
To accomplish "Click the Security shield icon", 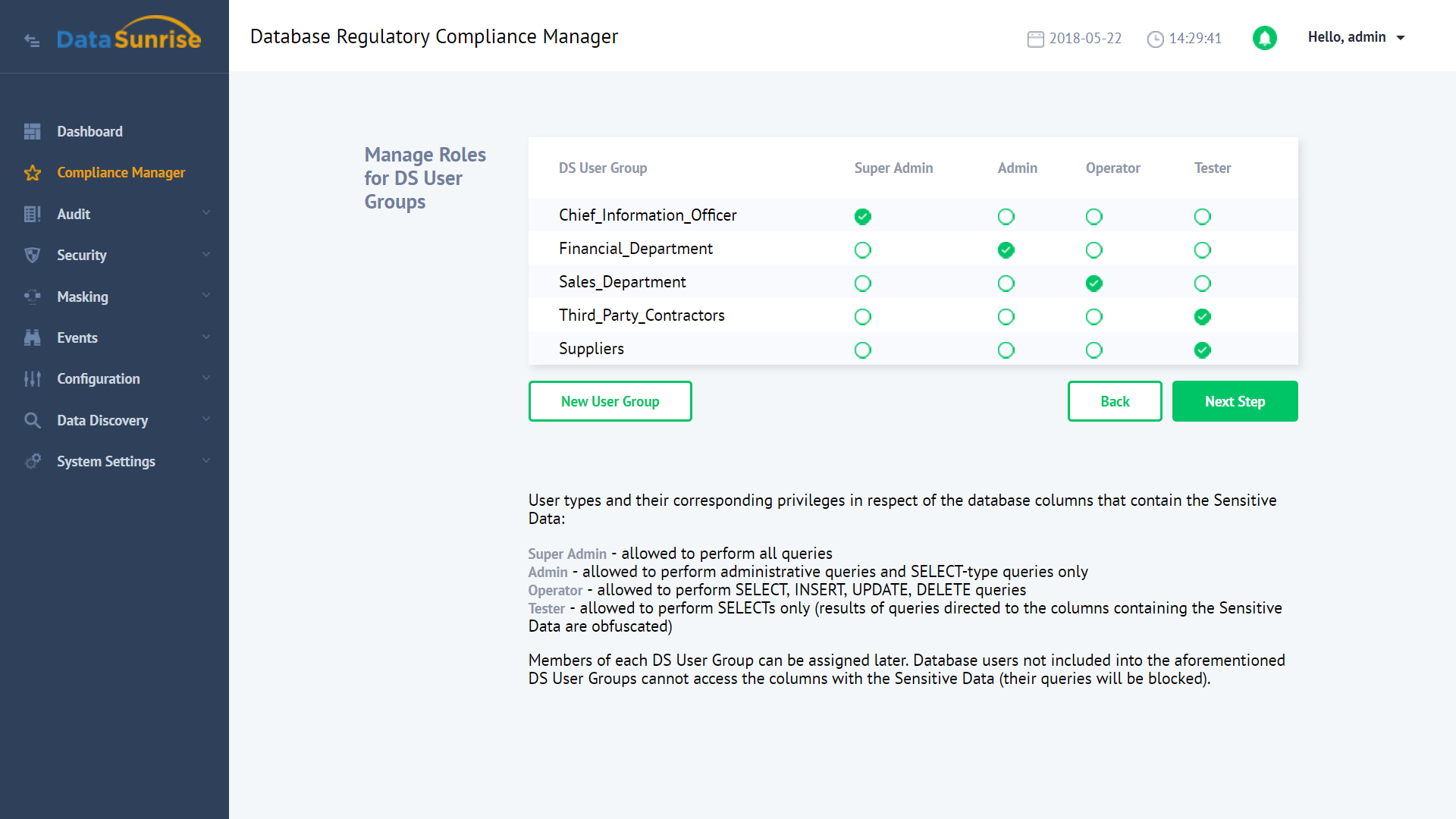I will pyautogui.click(x=32, y=256).
